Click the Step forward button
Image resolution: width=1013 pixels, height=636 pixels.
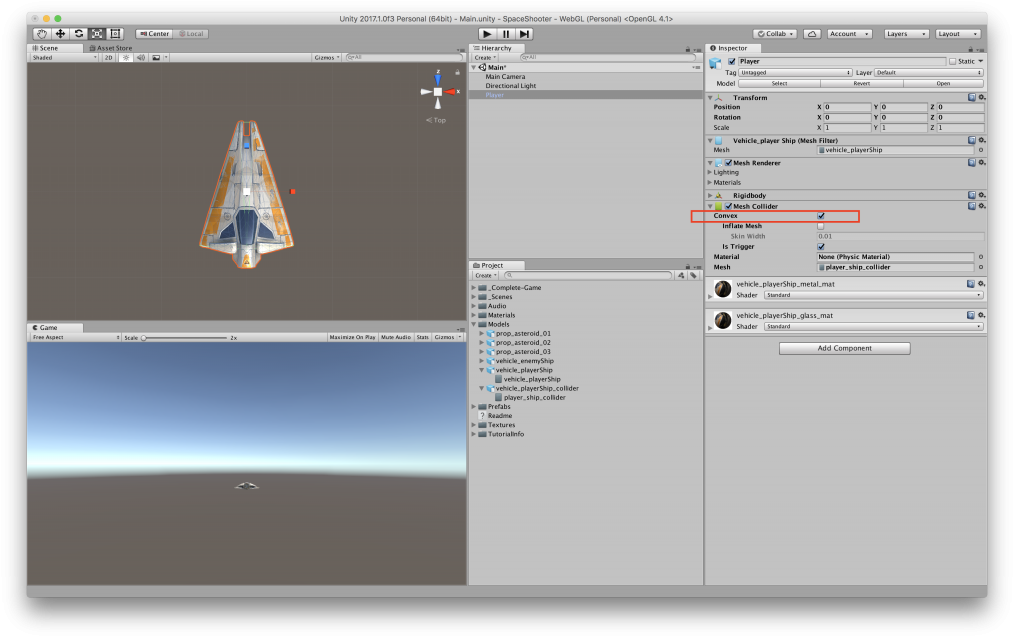pos(525,34)
